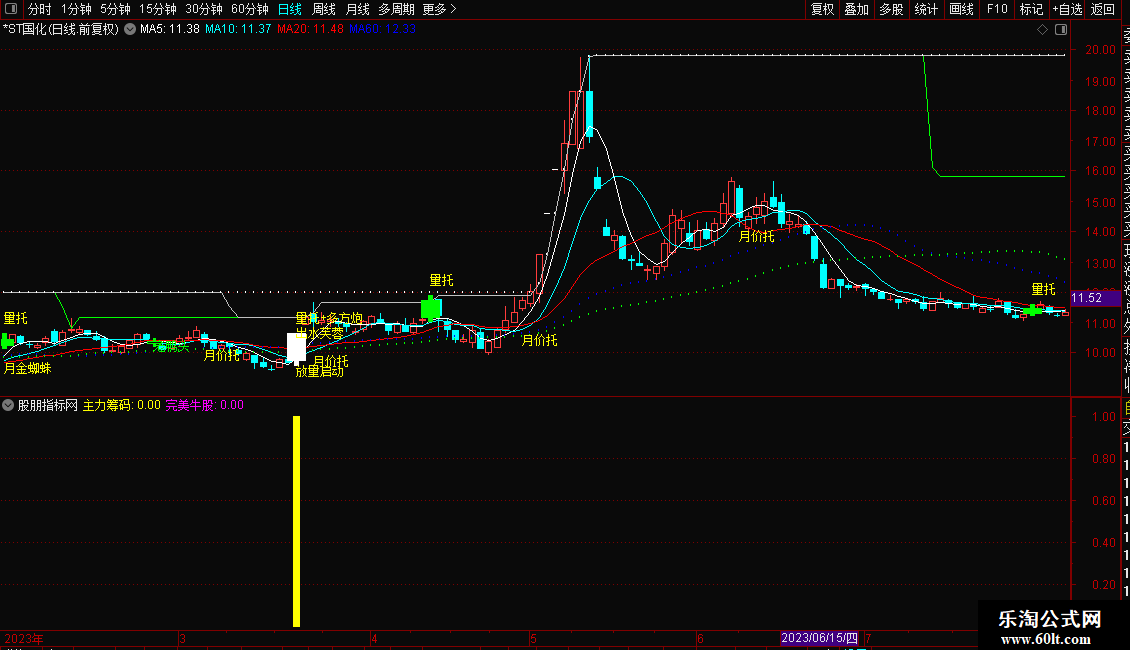Toggle the right panel icon beside the diamond
Viewport: 1130px width, 650px height.
click(1061, 30)
